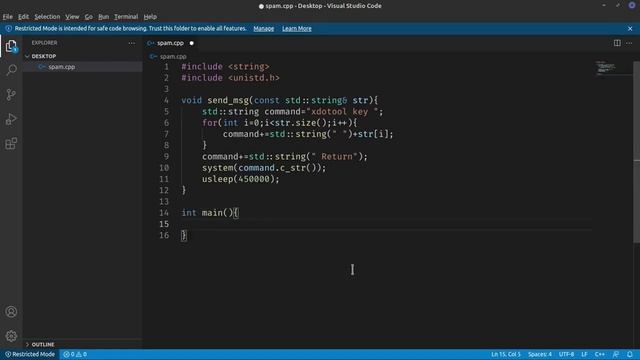Click errors and warnings count in status bar
The height and width of the screenshot is (360, 640).
pos(75,354)
